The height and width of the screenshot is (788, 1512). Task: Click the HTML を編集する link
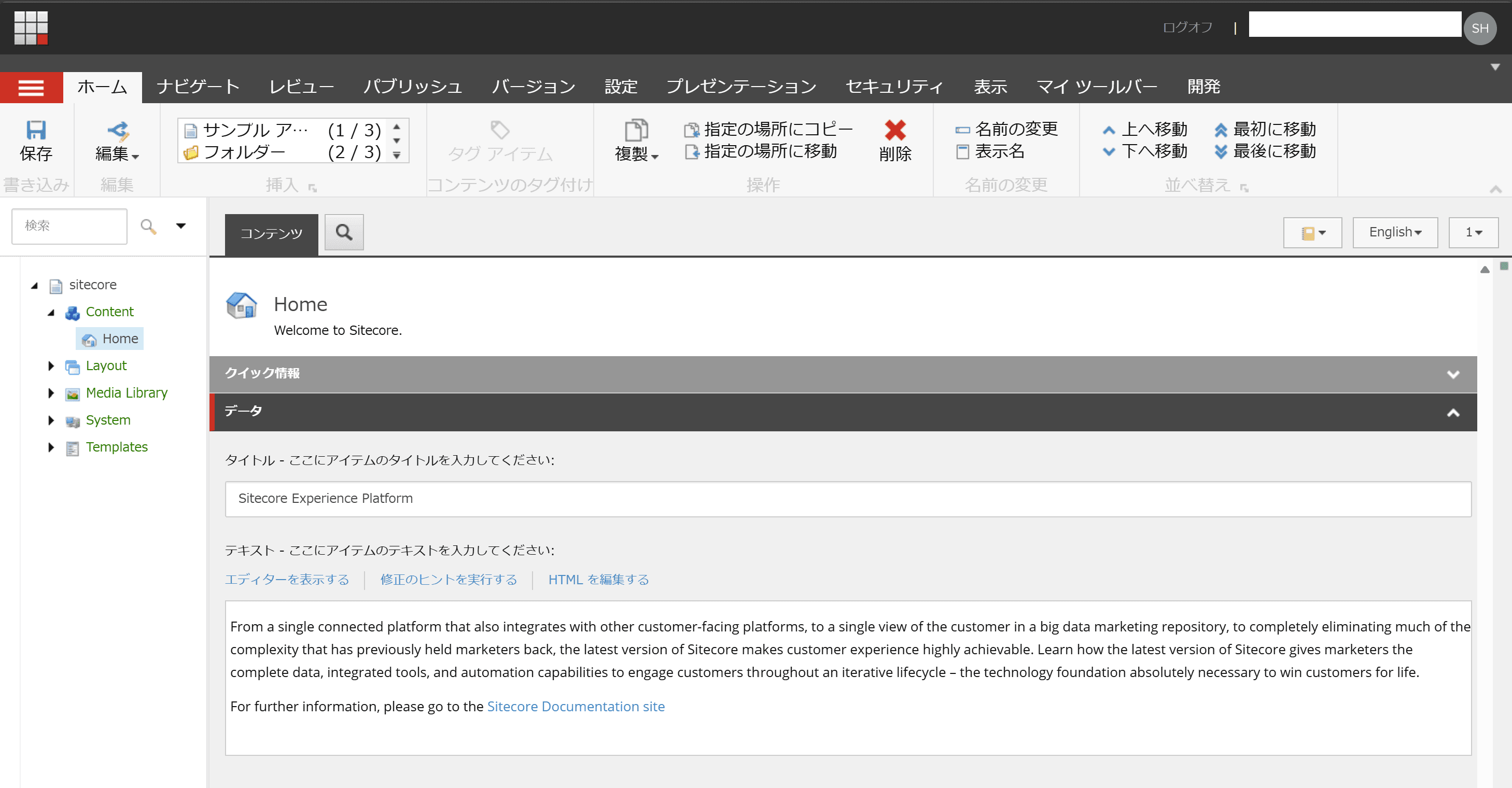pyautogui.click(x=598, y=580)
